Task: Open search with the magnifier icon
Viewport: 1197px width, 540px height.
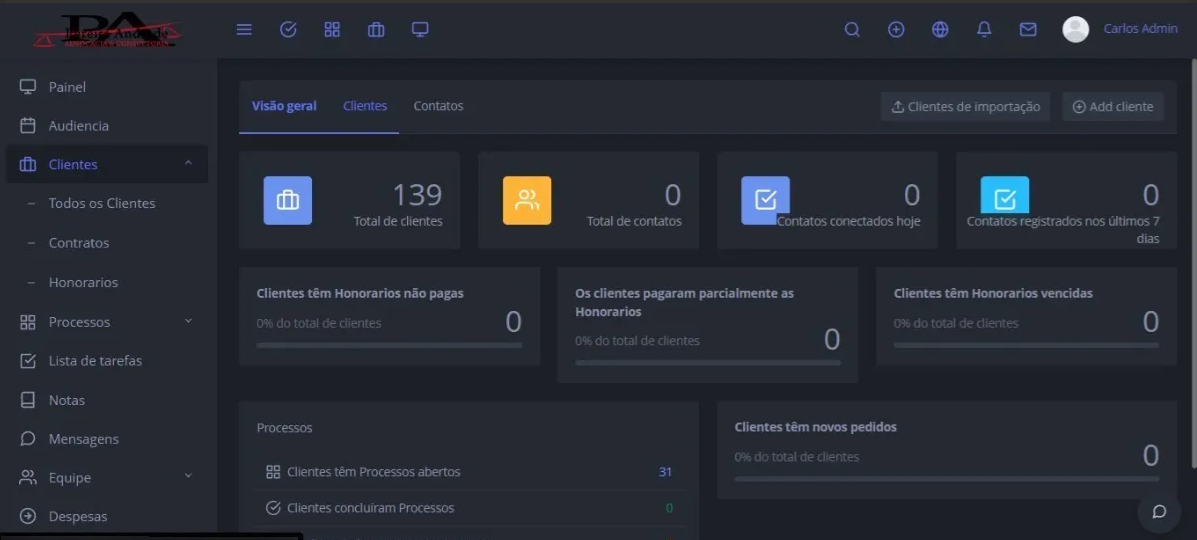Action: pyautogui.click(x=852, y=29)
